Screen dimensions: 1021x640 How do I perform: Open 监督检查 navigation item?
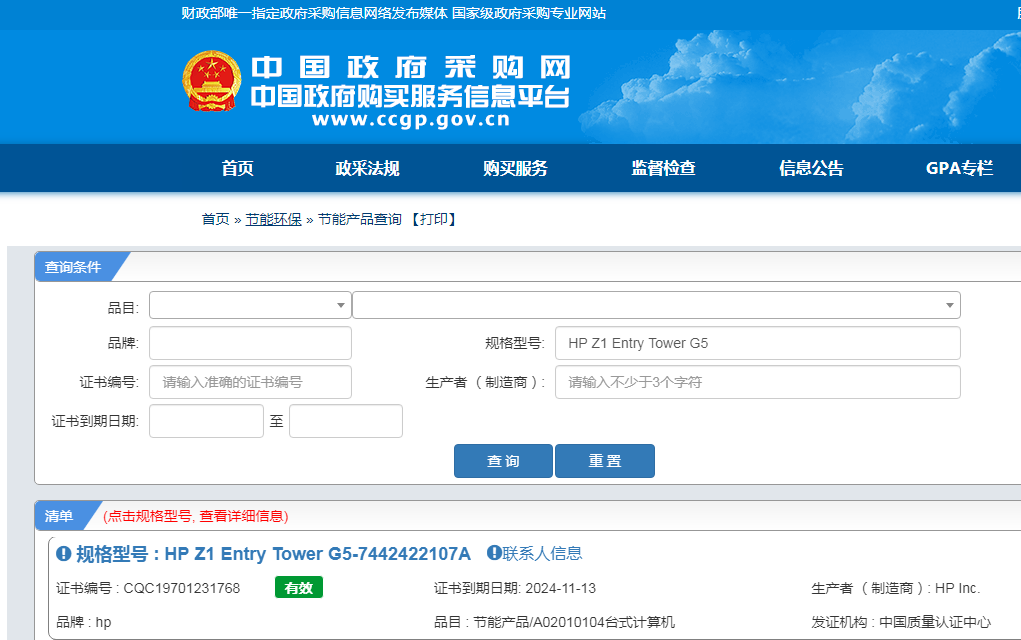(x=663, y=168)
